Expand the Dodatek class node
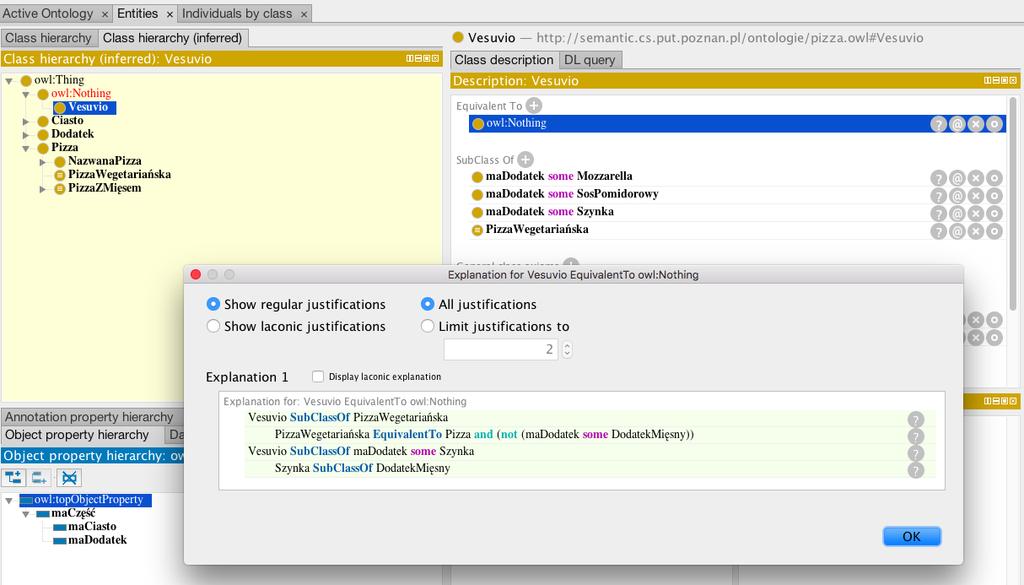The width and height of the screenshot is (1024, 585). click(x=26, y=135)
